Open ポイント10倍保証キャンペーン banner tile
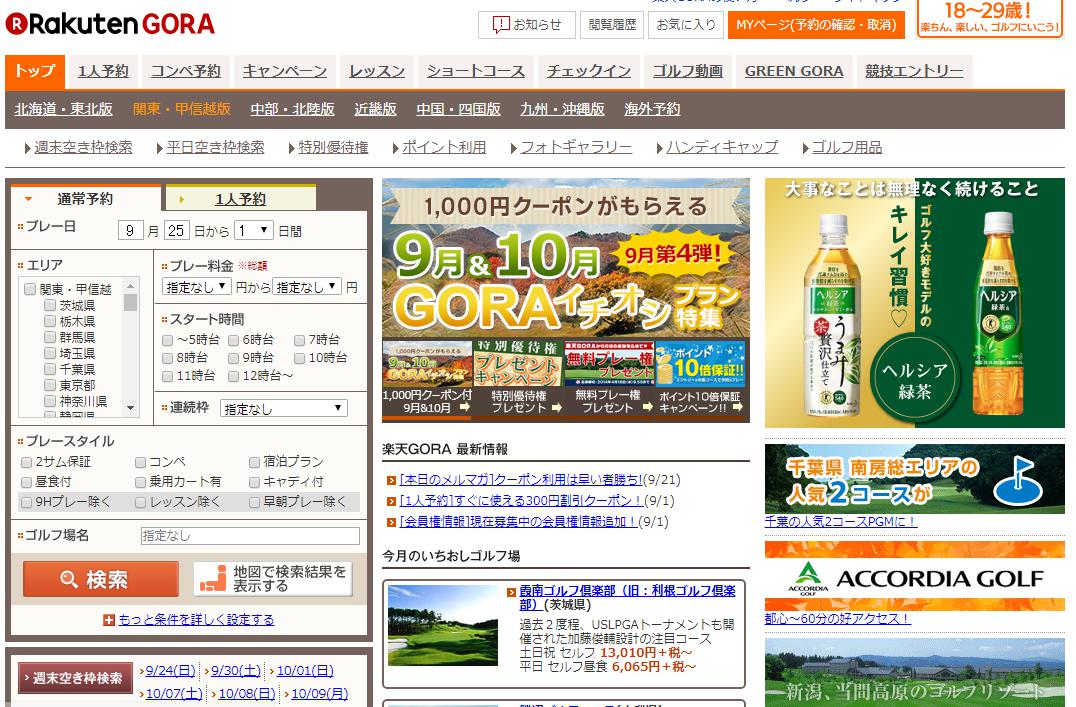Image resolution: width=1076 pixels, height=707 pixels. 701,380
